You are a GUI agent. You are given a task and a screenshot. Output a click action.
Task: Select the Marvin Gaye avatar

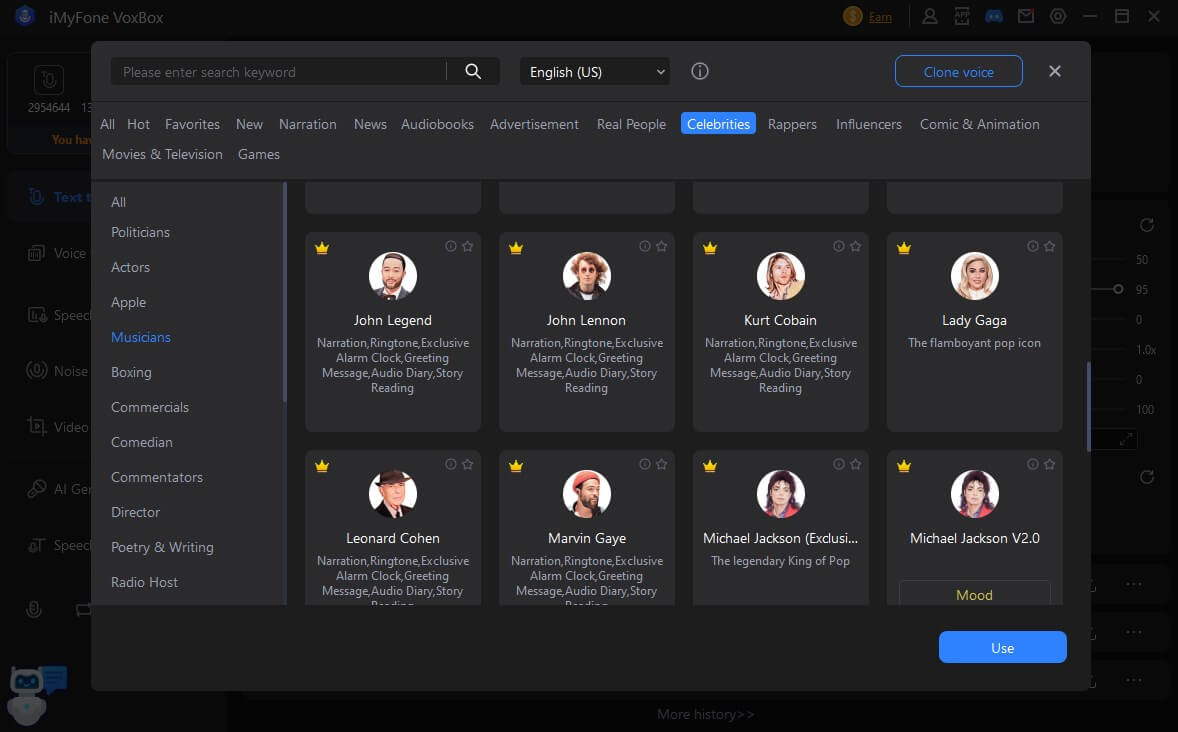(587, 494)
